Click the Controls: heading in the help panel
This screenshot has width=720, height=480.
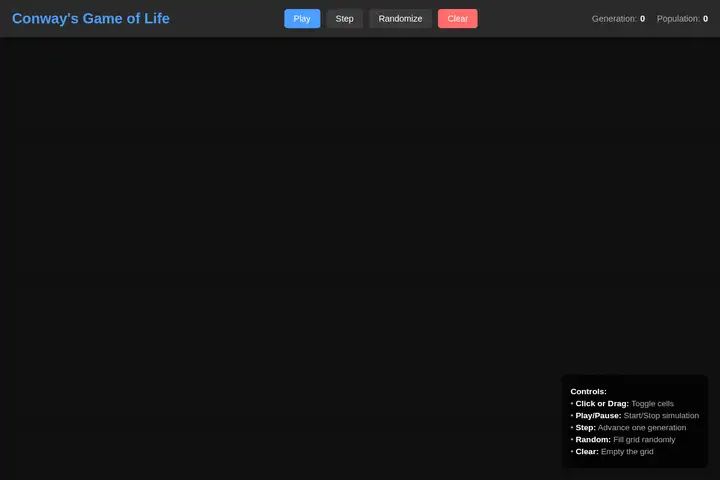(x=588, y=391)
